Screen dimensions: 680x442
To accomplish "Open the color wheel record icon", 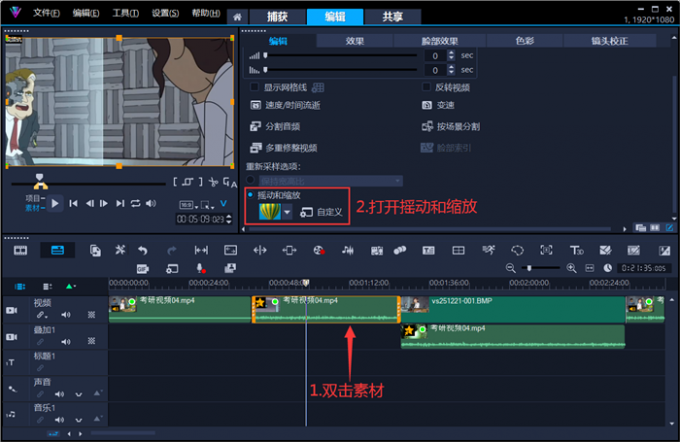I will coord(319,250).
